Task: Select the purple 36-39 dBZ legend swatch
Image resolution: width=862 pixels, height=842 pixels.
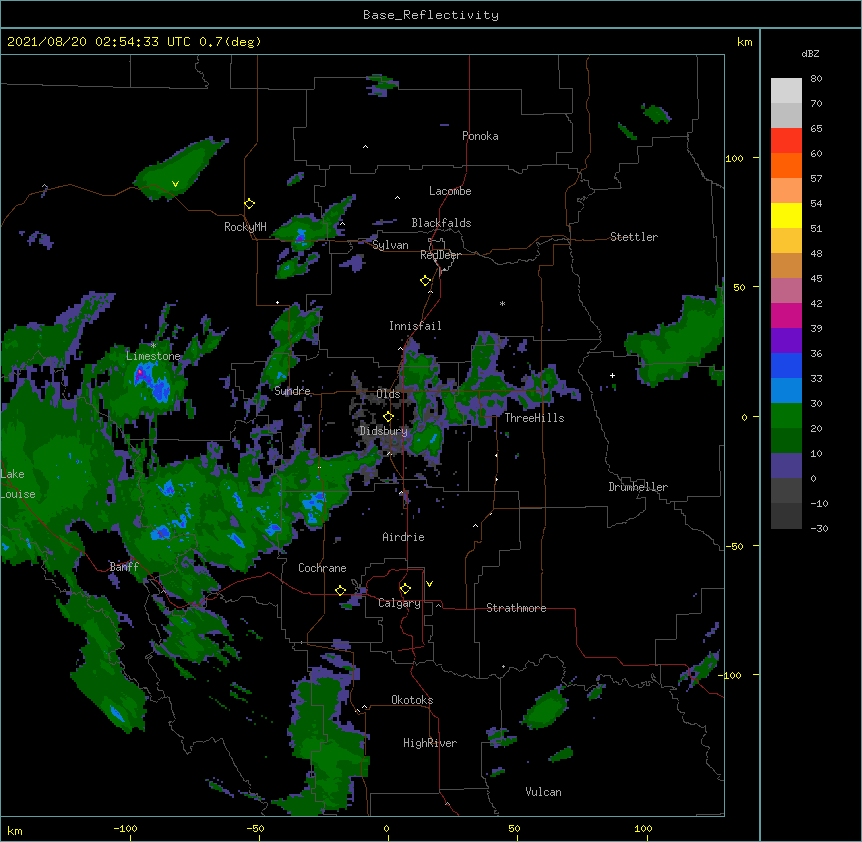Action: coord(786,340)
